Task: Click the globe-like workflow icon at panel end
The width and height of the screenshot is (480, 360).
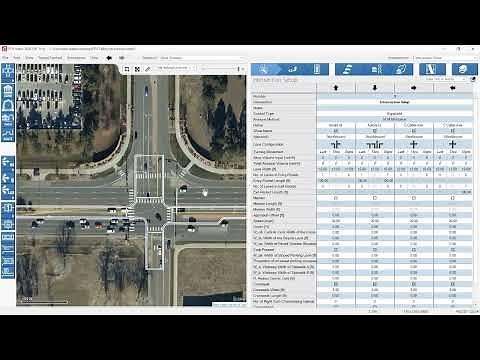Action: [463, 69]
